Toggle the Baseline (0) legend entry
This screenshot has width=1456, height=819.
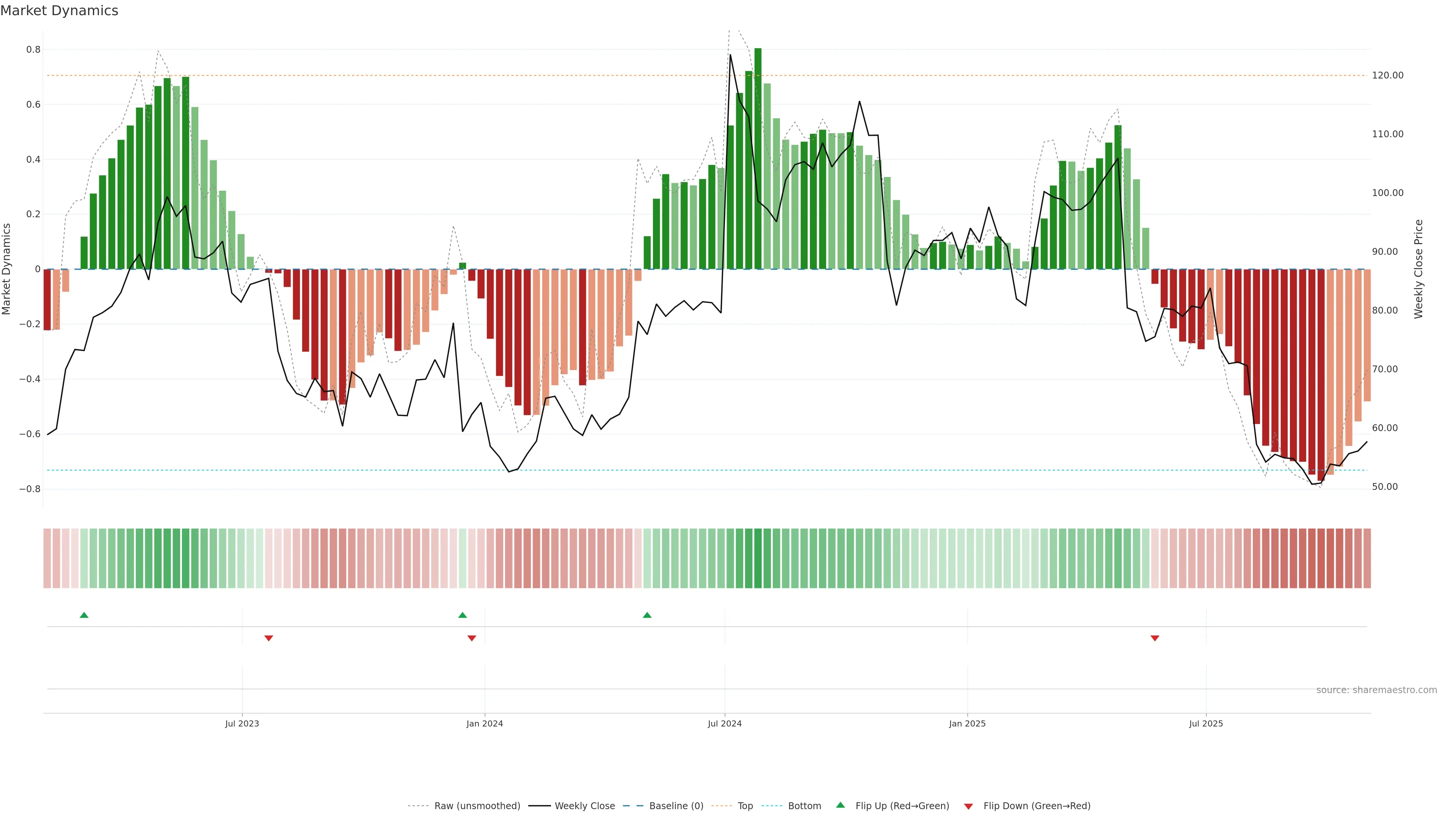tap(676, 805)
